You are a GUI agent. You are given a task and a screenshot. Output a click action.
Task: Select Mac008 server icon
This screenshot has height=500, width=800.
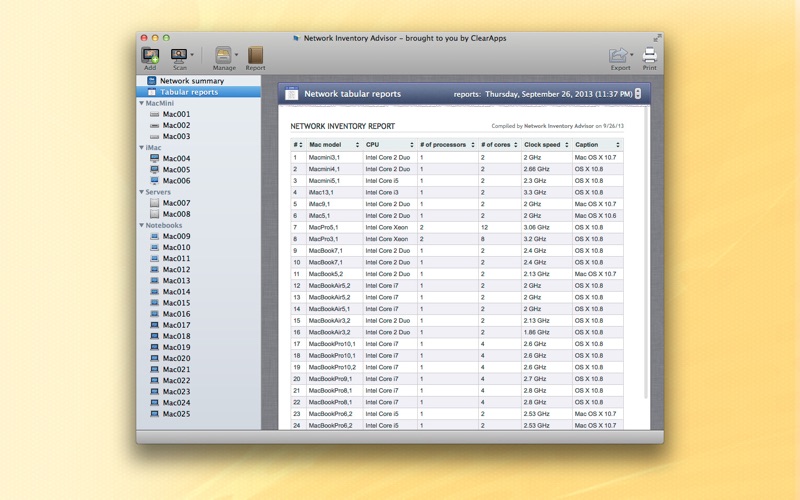154,214
